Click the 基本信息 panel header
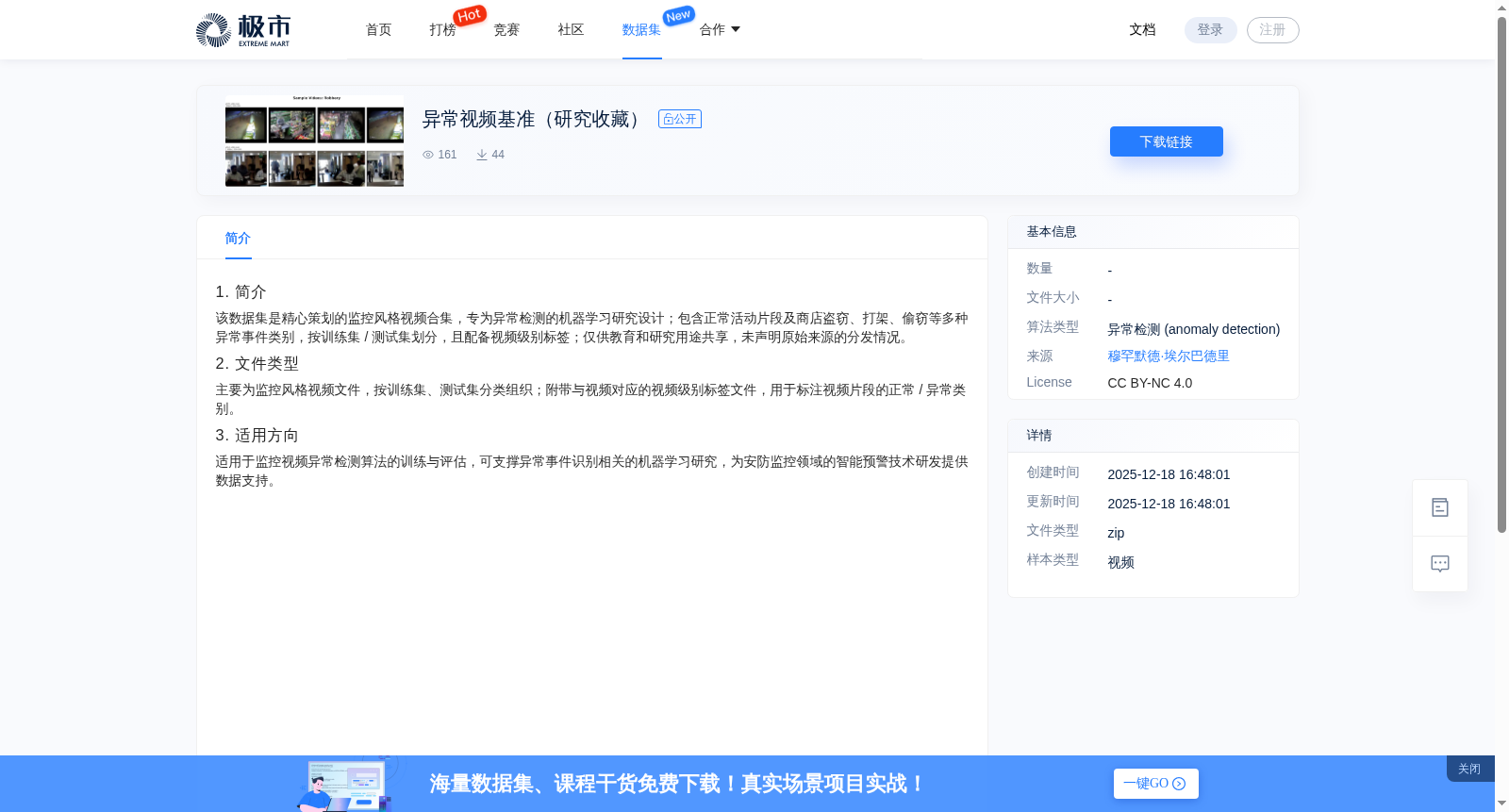Image resolution: width=1509 pixels, height=812 pixels. [1153, 232]
